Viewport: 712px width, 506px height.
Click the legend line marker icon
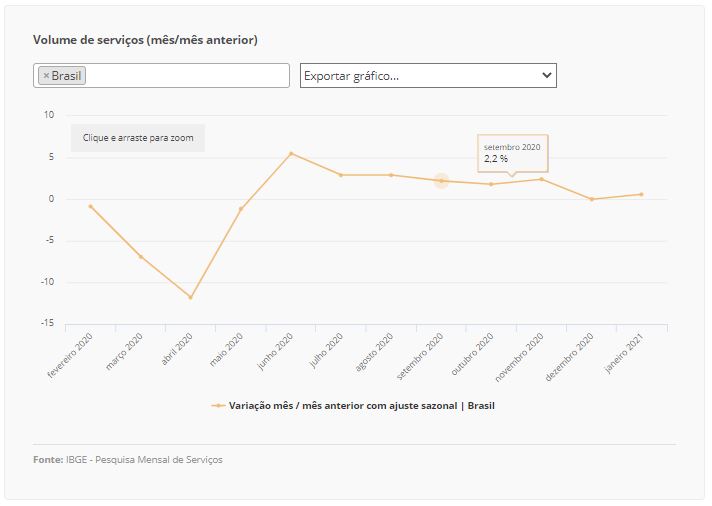(218, 406)
